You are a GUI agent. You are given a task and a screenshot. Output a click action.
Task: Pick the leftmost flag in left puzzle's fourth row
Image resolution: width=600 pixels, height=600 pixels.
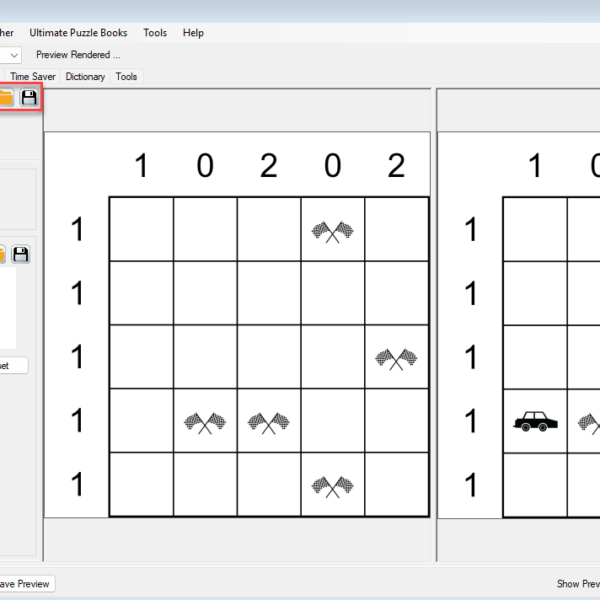coord(205,423)
